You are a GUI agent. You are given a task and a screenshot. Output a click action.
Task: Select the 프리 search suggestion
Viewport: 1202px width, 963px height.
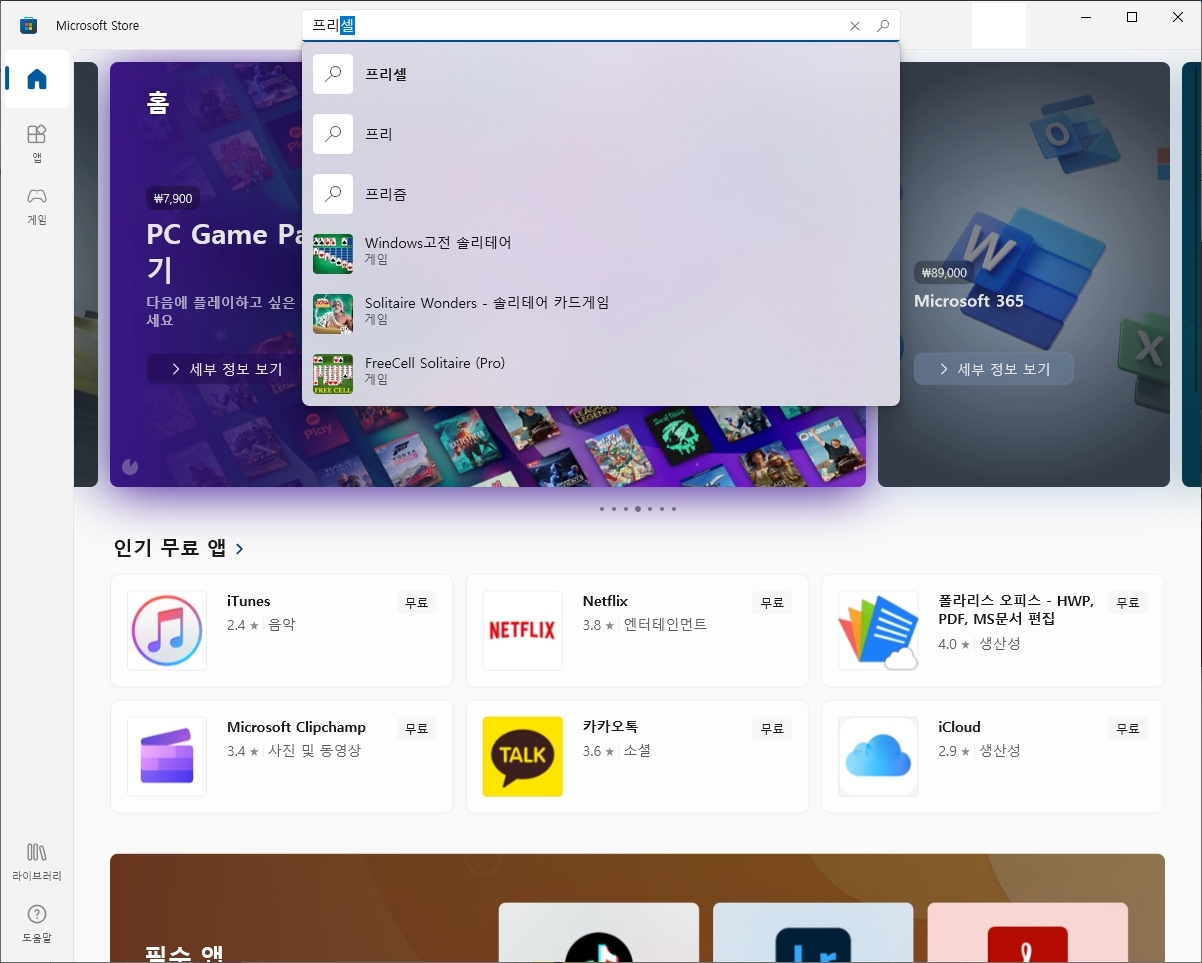(601, 134)
